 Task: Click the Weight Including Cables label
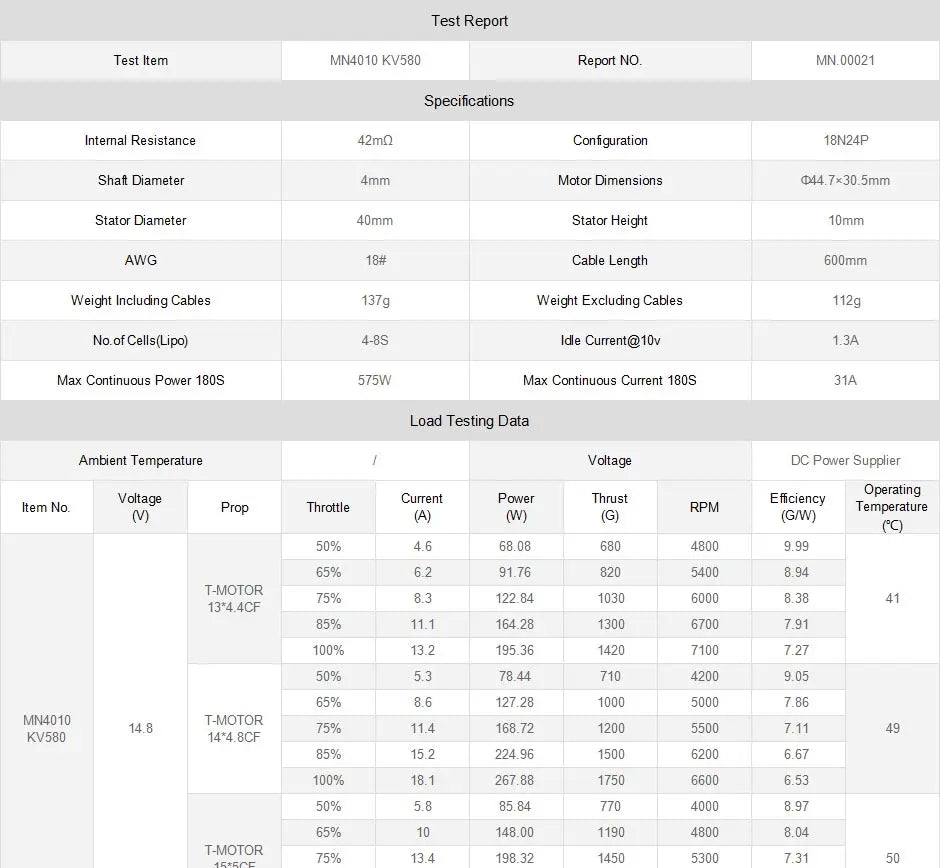[x=140, y=300]
